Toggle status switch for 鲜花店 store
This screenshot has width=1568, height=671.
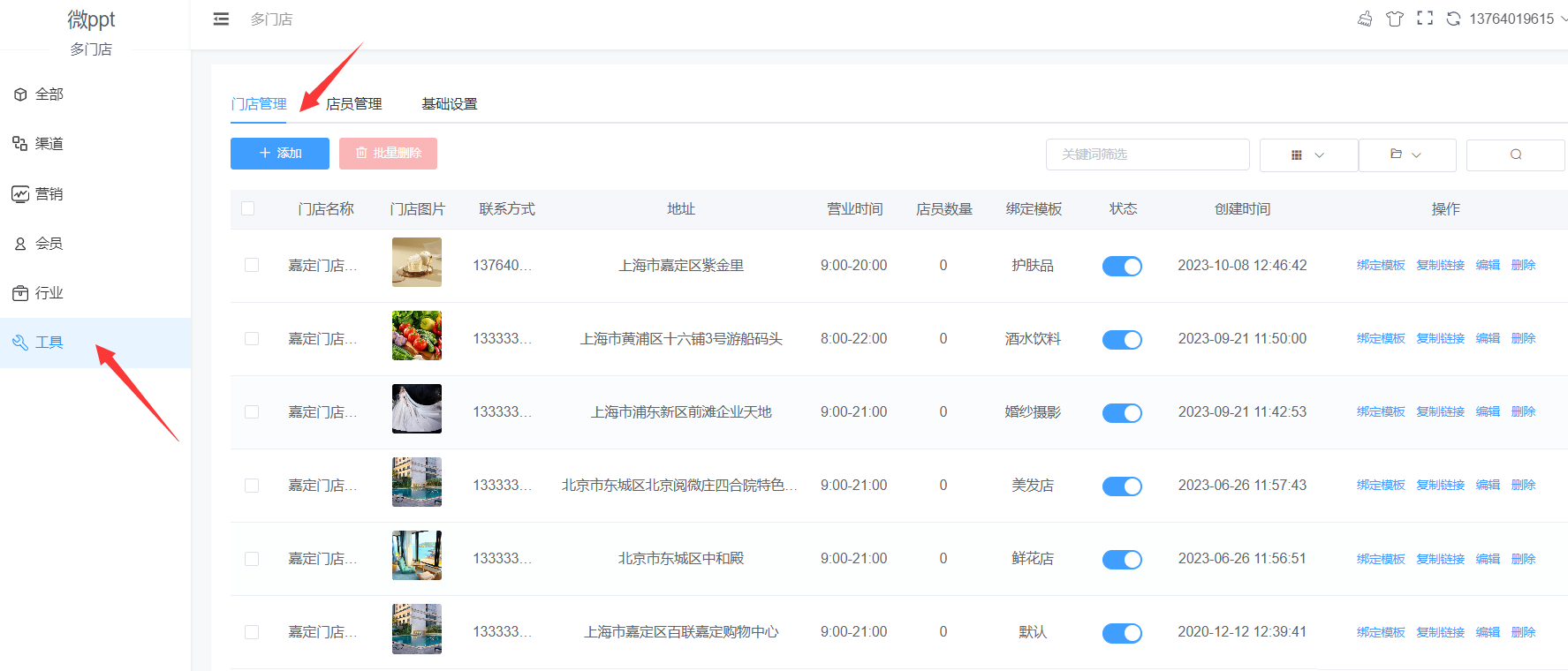1122,560
